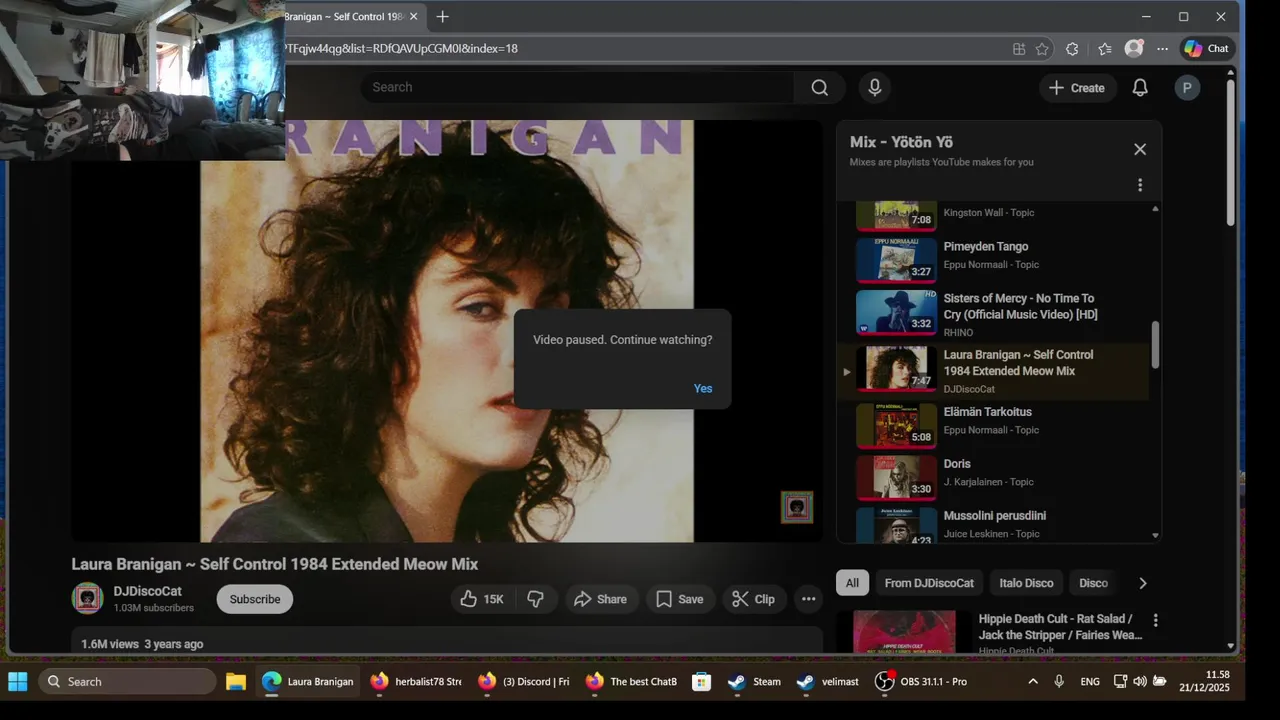Open YouTube notifications bell

[x=1140, y=88]
